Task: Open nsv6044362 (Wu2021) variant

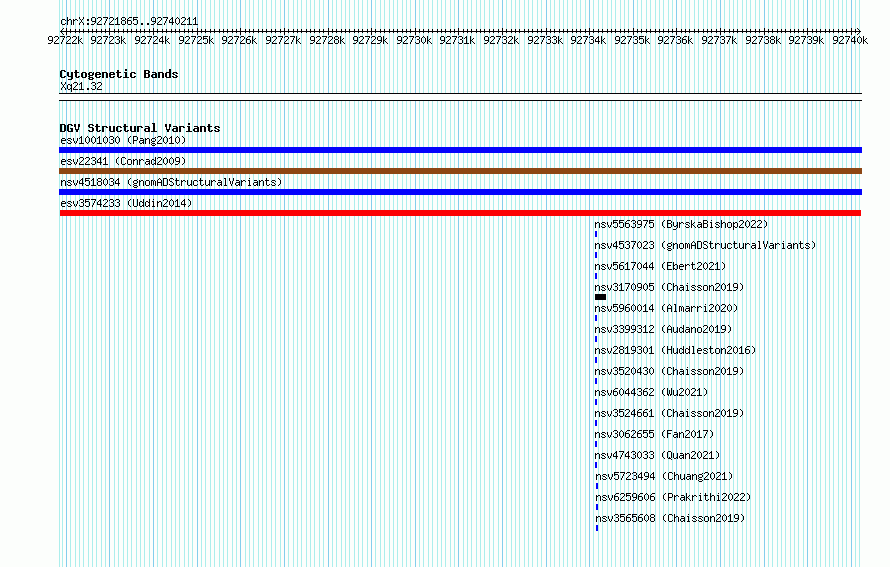Action: 651,392
